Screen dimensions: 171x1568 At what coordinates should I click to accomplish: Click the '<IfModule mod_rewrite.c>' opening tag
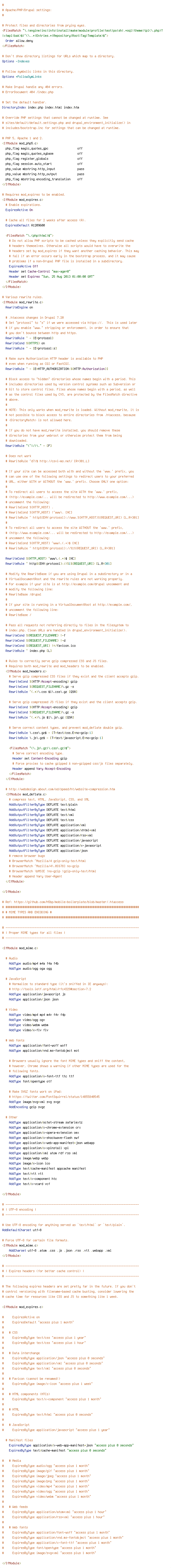pyautogui.click(x=23, y=302)
